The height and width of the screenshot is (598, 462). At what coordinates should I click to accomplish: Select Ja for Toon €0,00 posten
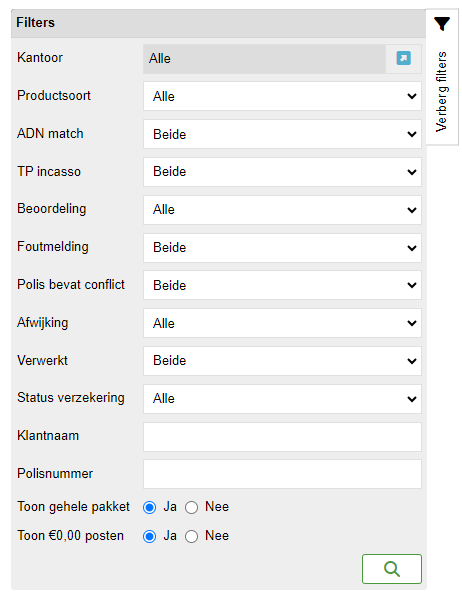pos(150,536)
